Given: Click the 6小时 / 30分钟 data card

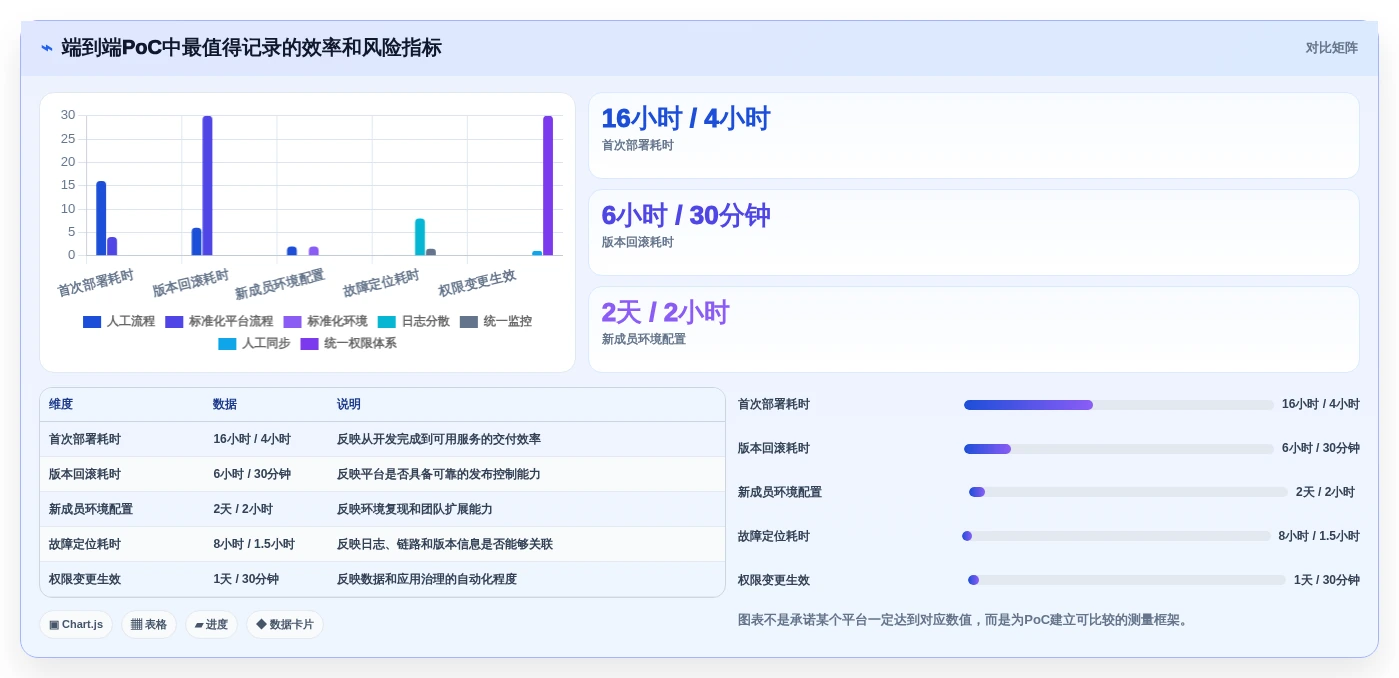Looking at the screenshot, I should 973,233.
